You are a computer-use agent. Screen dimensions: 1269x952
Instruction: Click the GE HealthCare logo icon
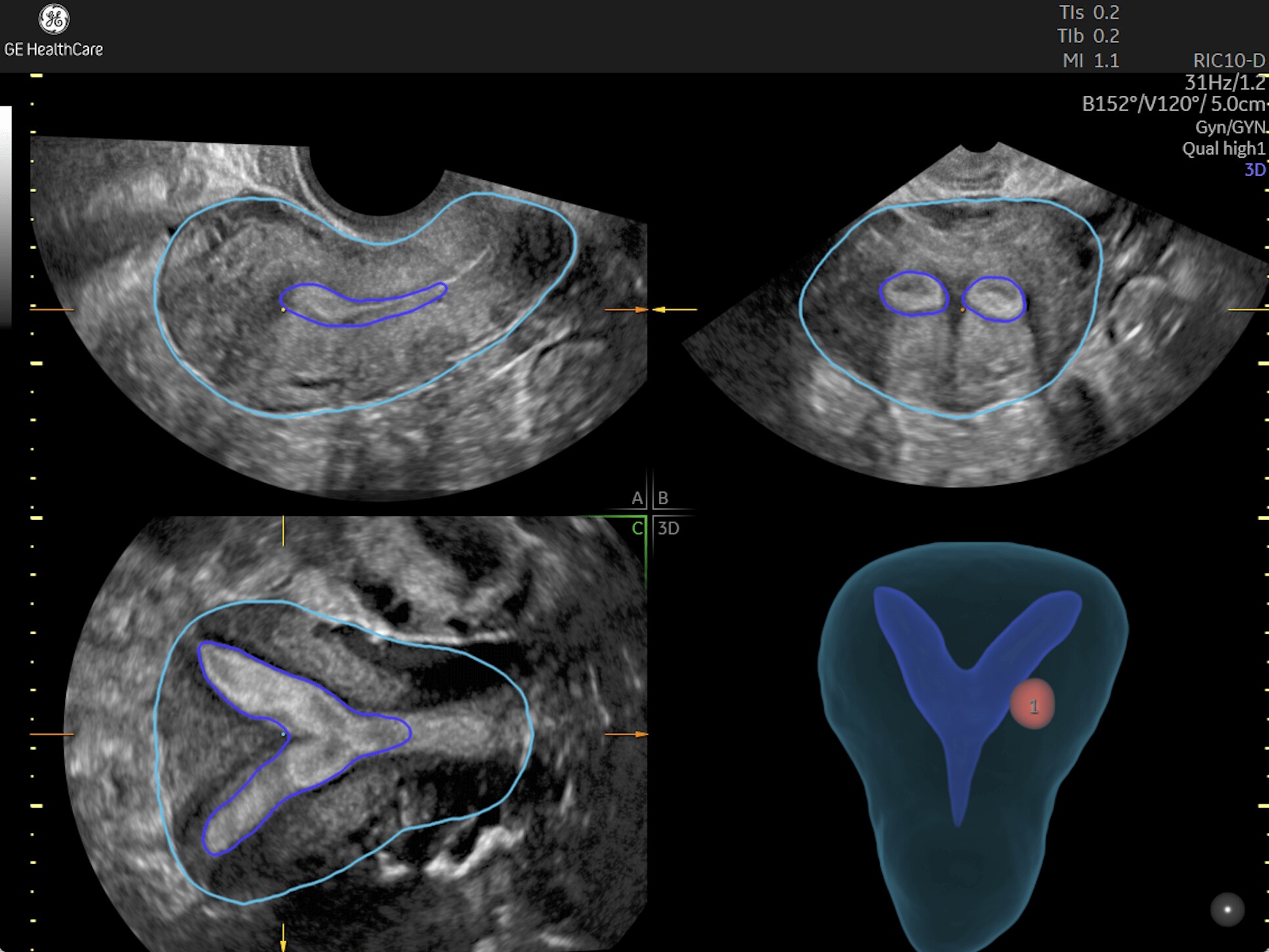click(54, 19)
